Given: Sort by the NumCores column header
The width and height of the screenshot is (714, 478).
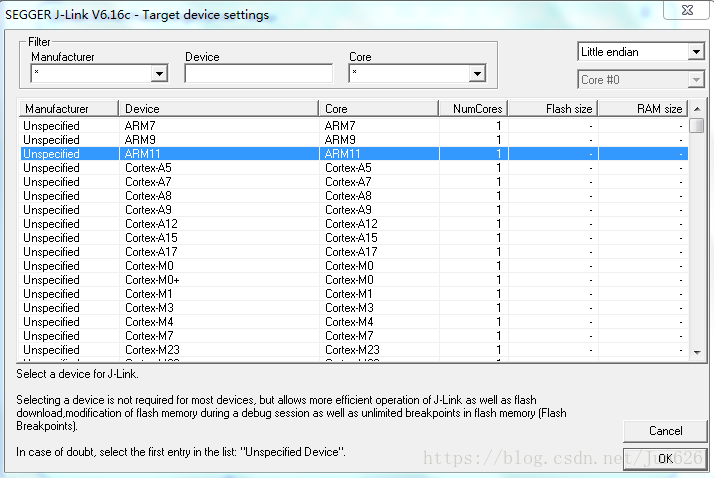Looking at the screenshot, I should pyautogui.click(x=474, y=109).
